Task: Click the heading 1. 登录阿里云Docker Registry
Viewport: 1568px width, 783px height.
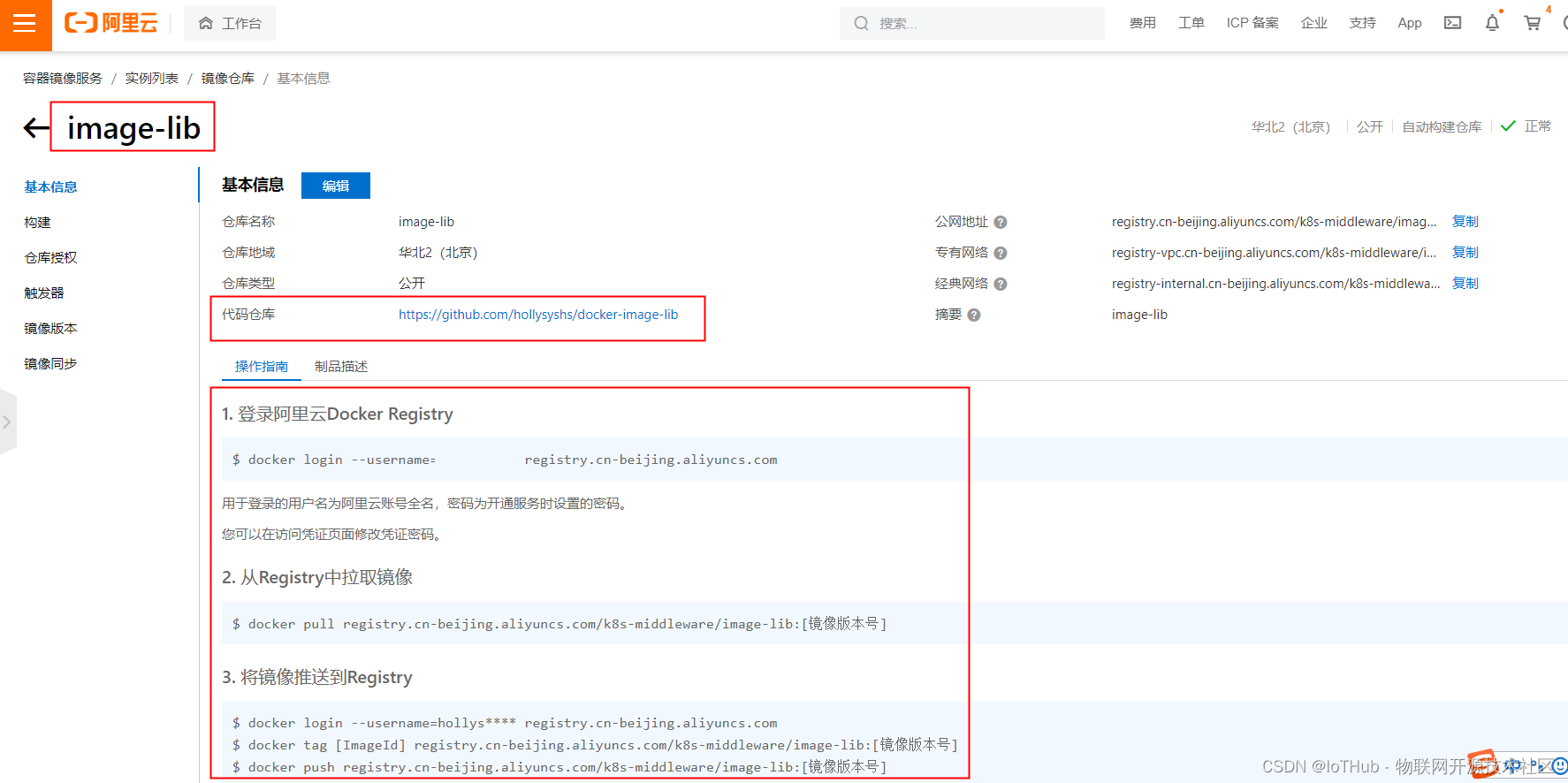Action: (338, 414)
